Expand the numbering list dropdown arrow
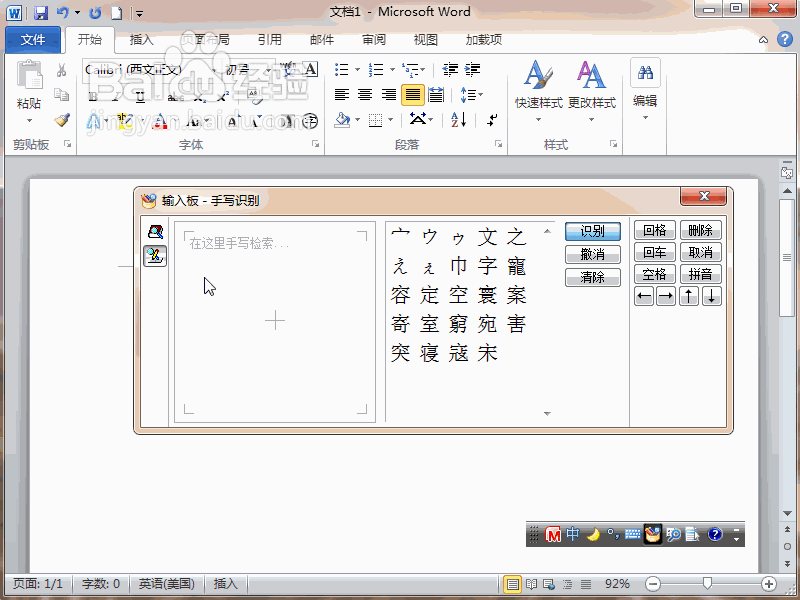 (392, 69)
